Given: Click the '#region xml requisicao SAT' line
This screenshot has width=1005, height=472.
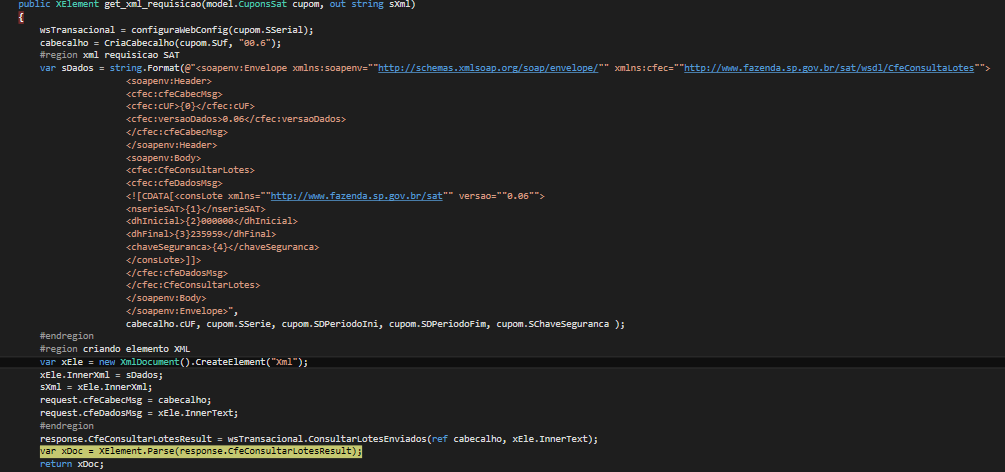Looking at the screenshot, I should click(110, 55).
